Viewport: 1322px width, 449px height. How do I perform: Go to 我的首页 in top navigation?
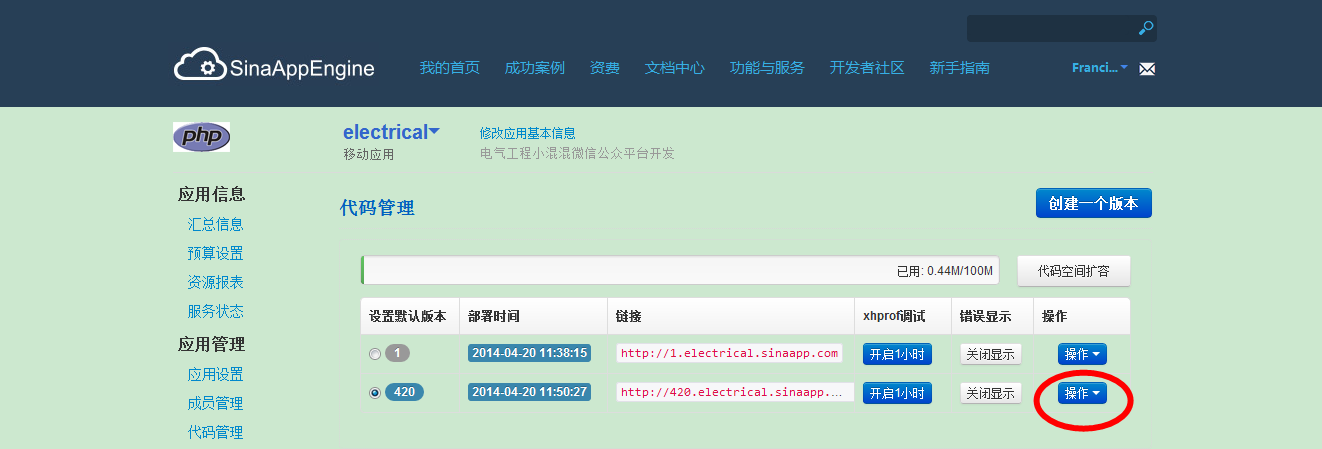pos(450,68)
